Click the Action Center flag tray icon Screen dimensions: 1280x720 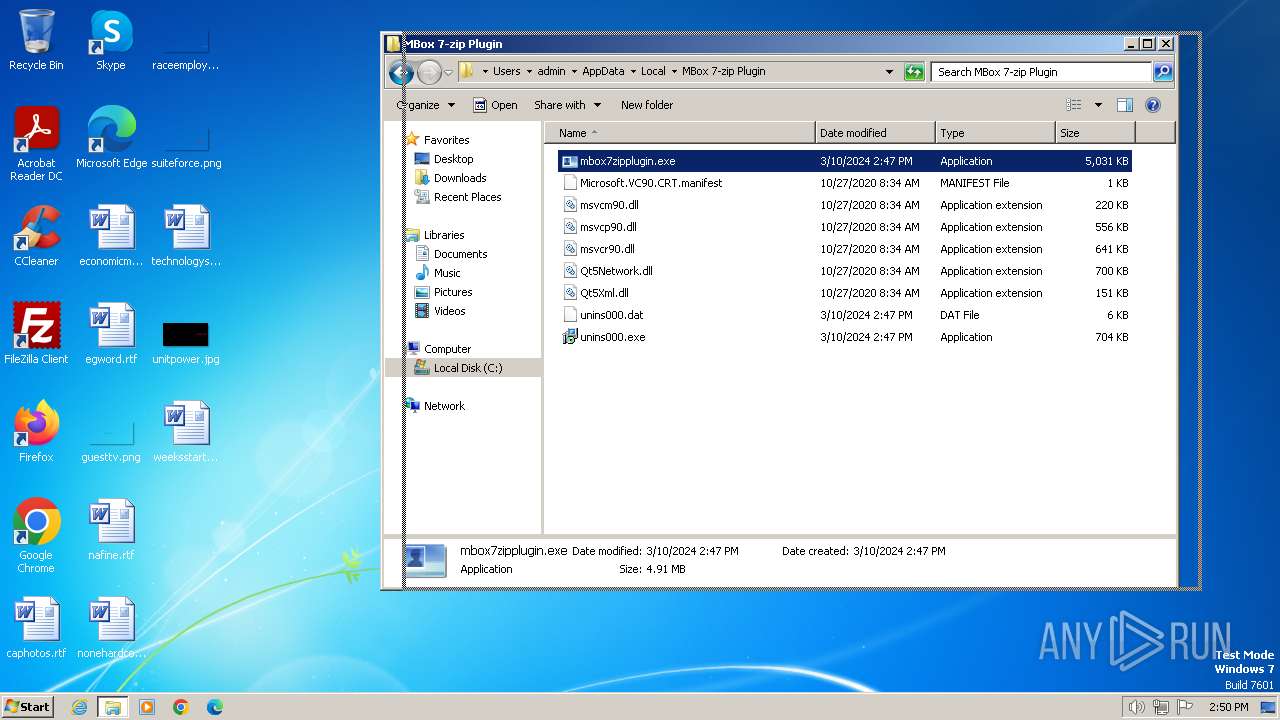(1184, 707)
